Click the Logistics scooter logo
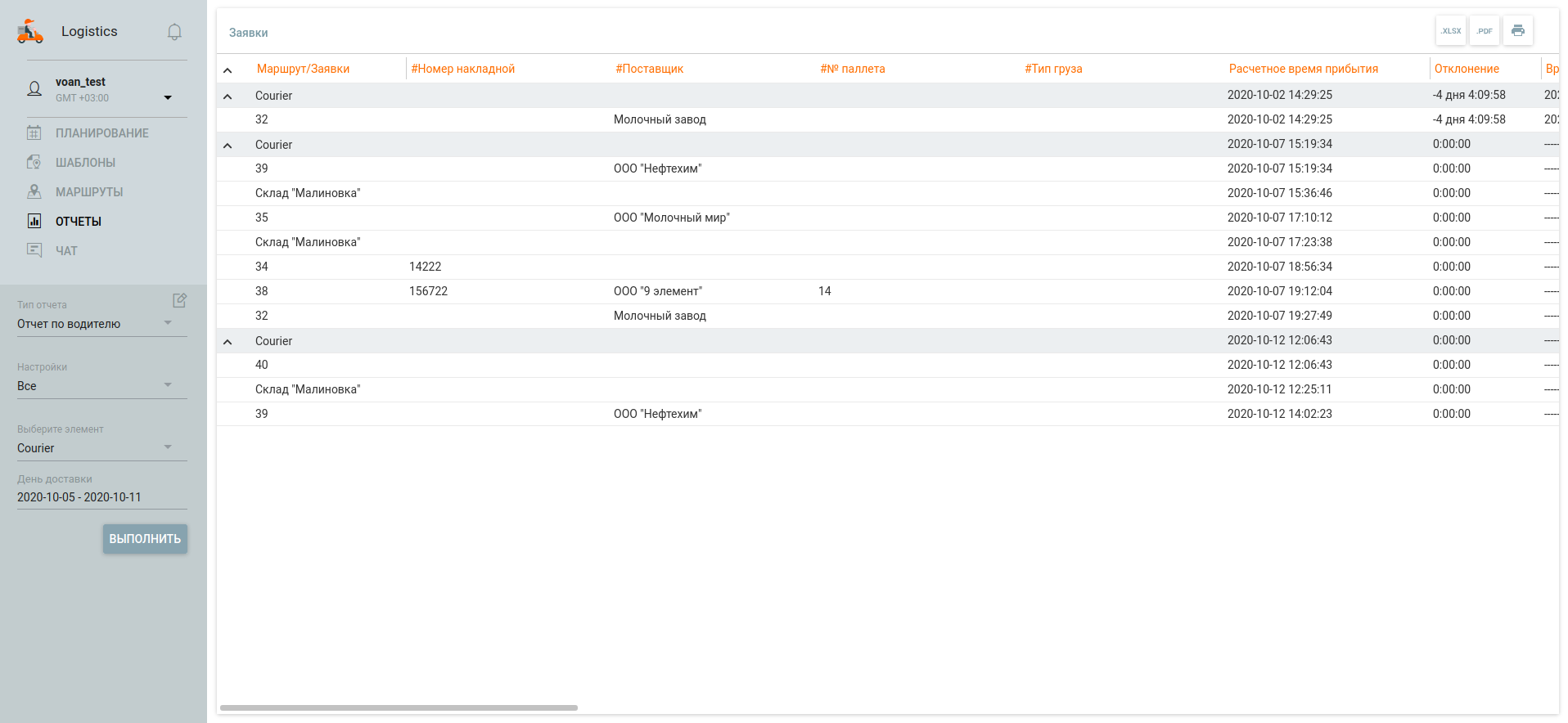 [x=30, y=32]
